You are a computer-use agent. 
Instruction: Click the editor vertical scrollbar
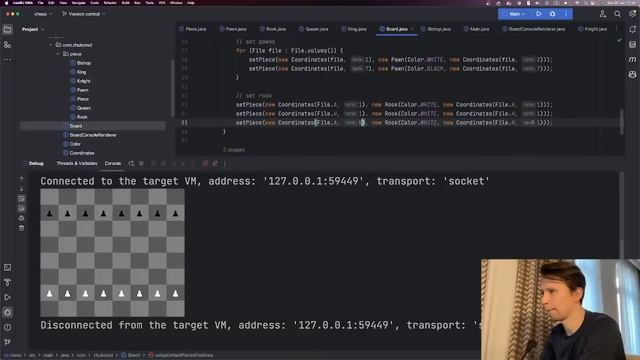pyautogui.click(x=622, y=121)
